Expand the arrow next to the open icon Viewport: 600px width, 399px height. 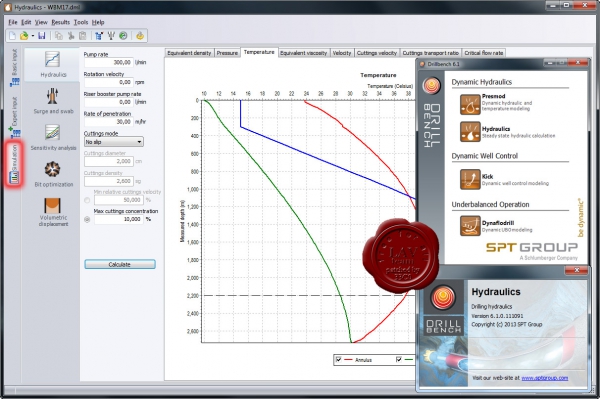click(33, 36)
